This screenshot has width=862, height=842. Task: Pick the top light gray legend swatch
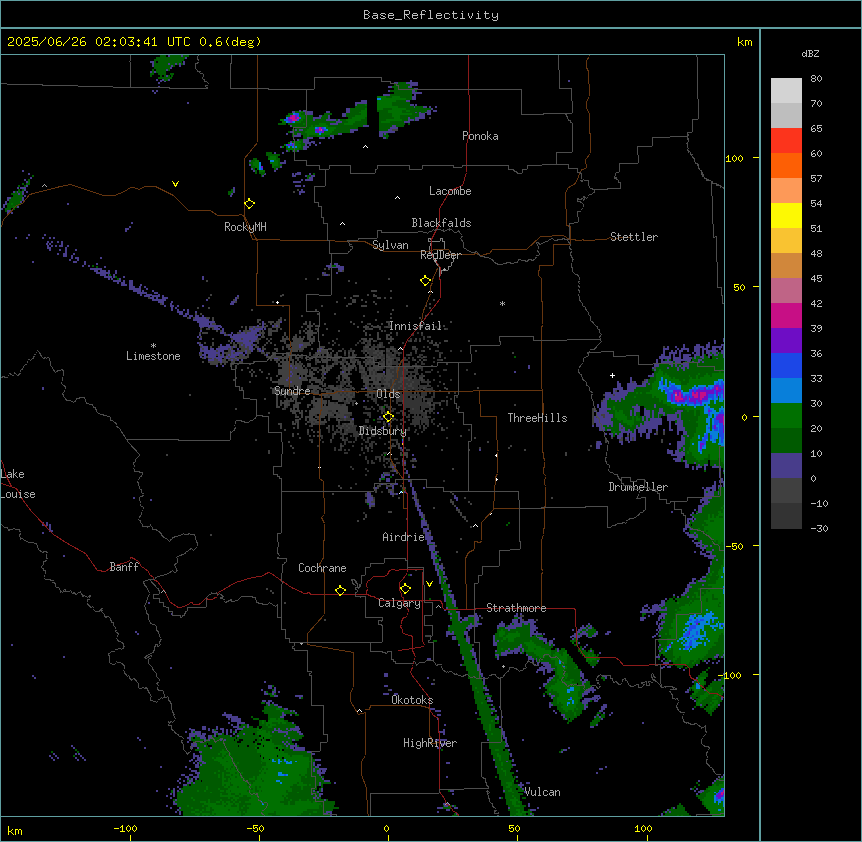click(786, 90)
